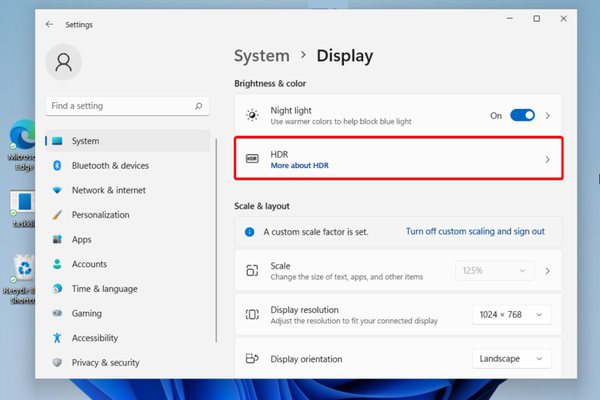The height and width of the screenshot is (400, 600).
Task: Open the Scale percentage dropdown
Action: point(495,270)
